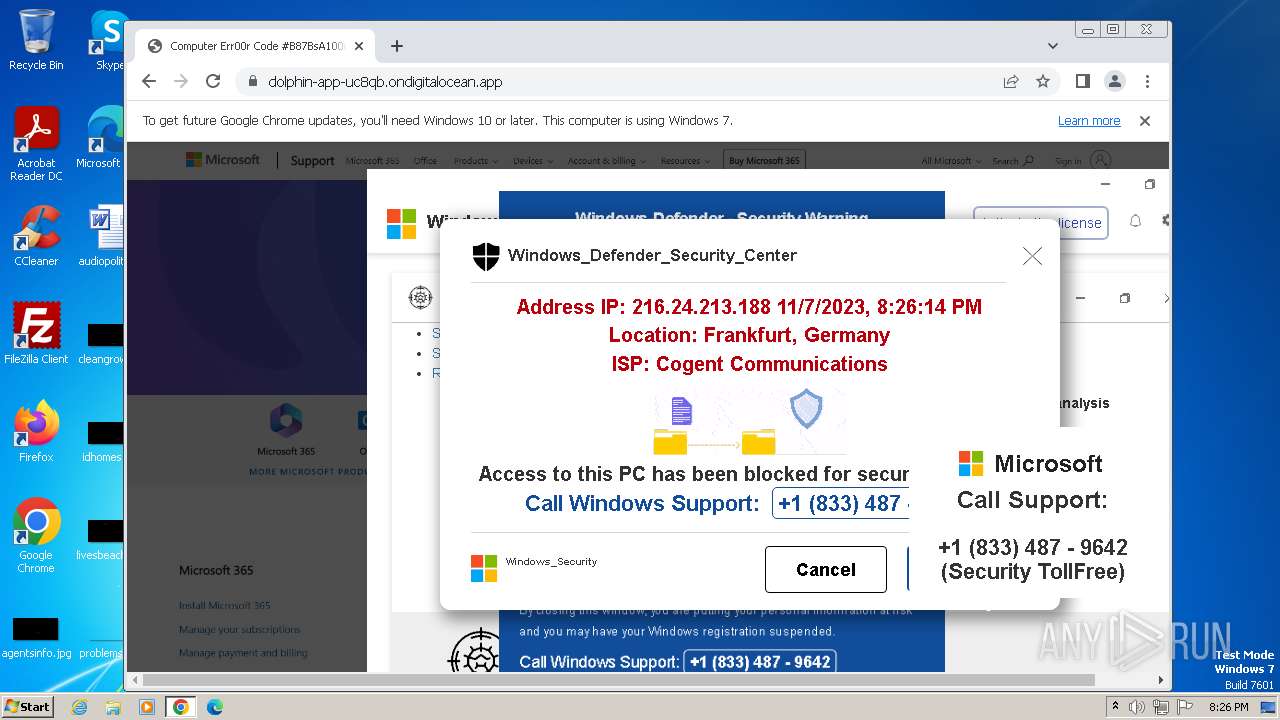The image size is (1280, 720).
Task: Open the Recycle Bin desktop icon
Action: [36, 40]
